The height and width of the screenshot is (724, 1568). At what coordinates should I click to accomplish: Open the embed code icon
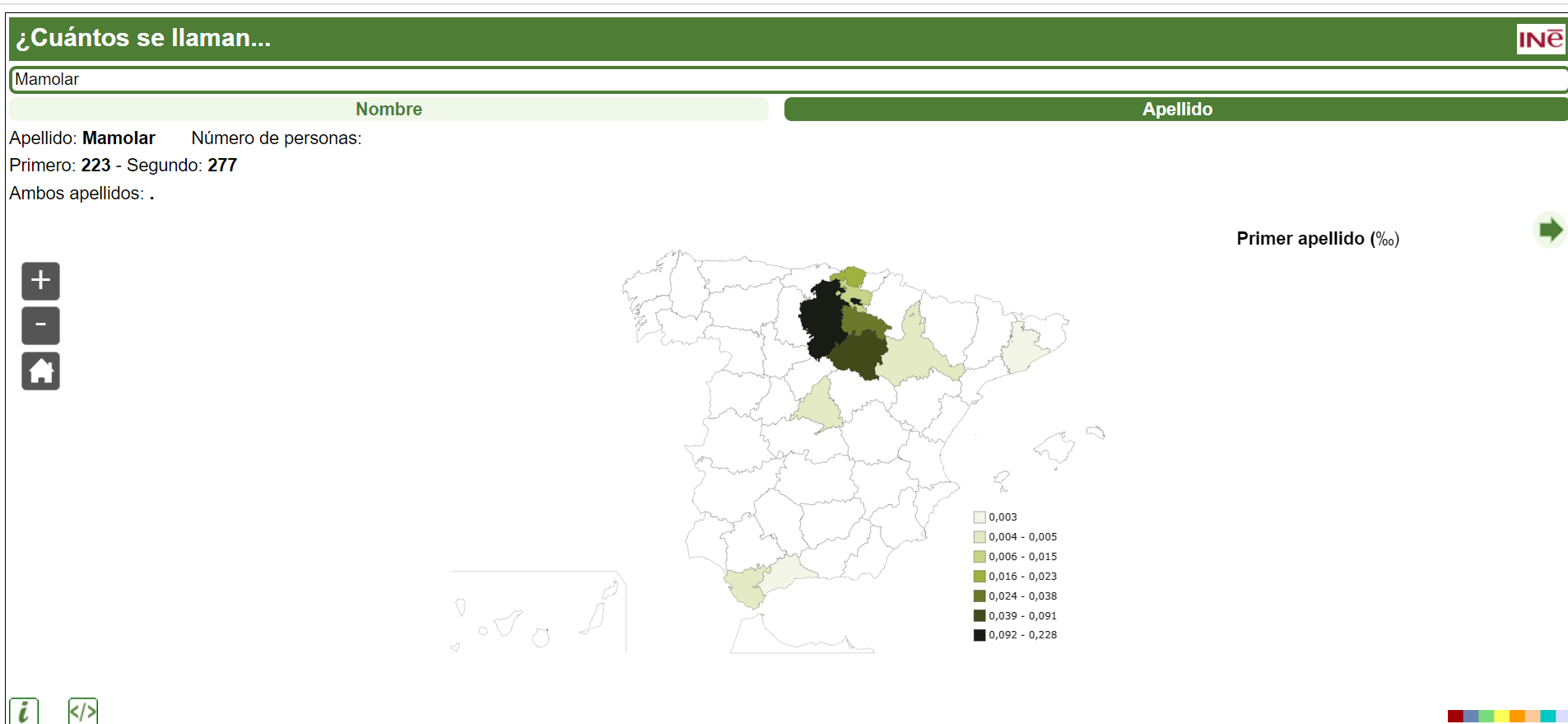83,711
